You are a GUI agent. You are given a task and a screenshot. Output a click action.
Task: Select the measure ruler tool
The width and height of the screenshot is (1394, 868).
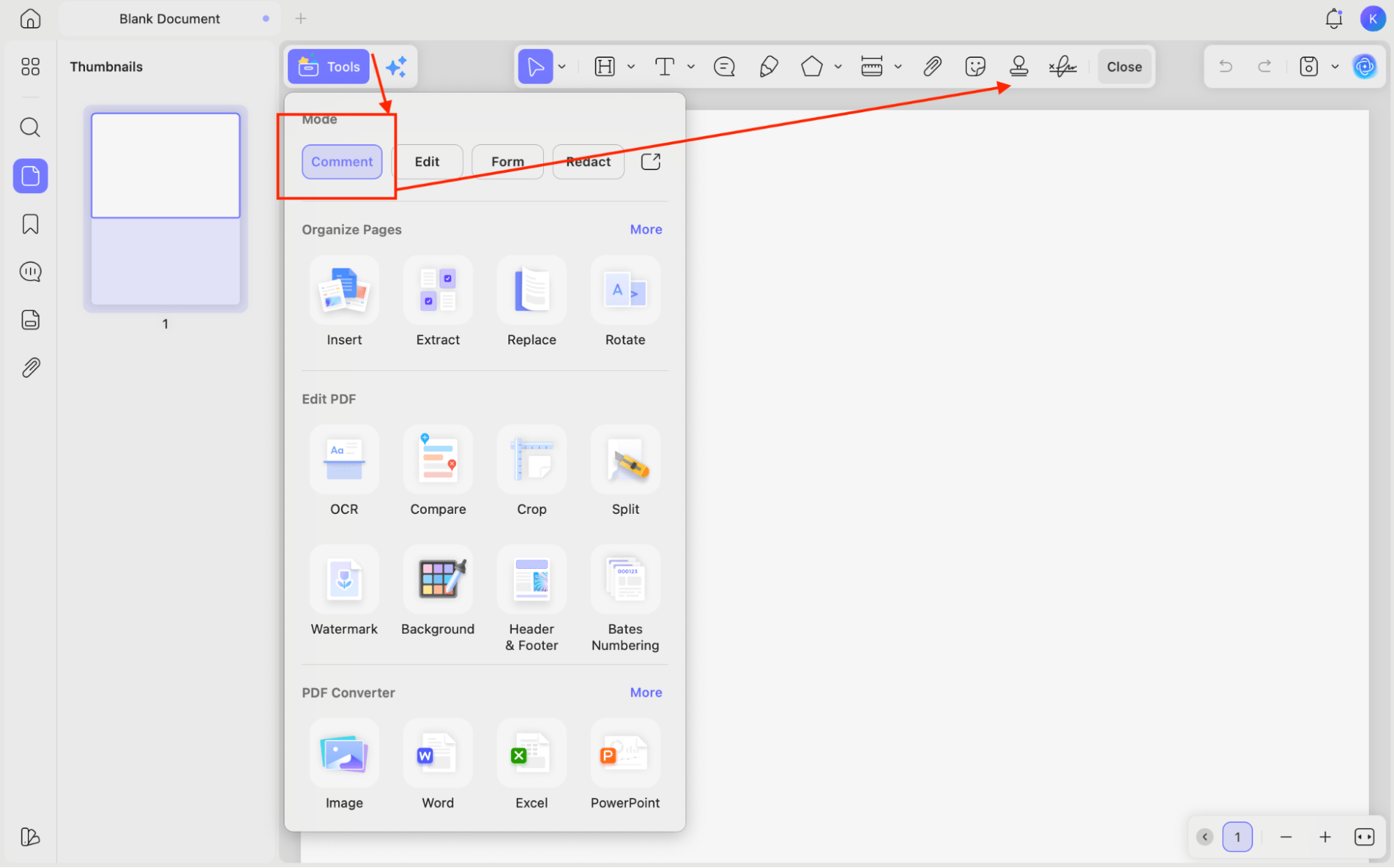(x=872, y=67)
